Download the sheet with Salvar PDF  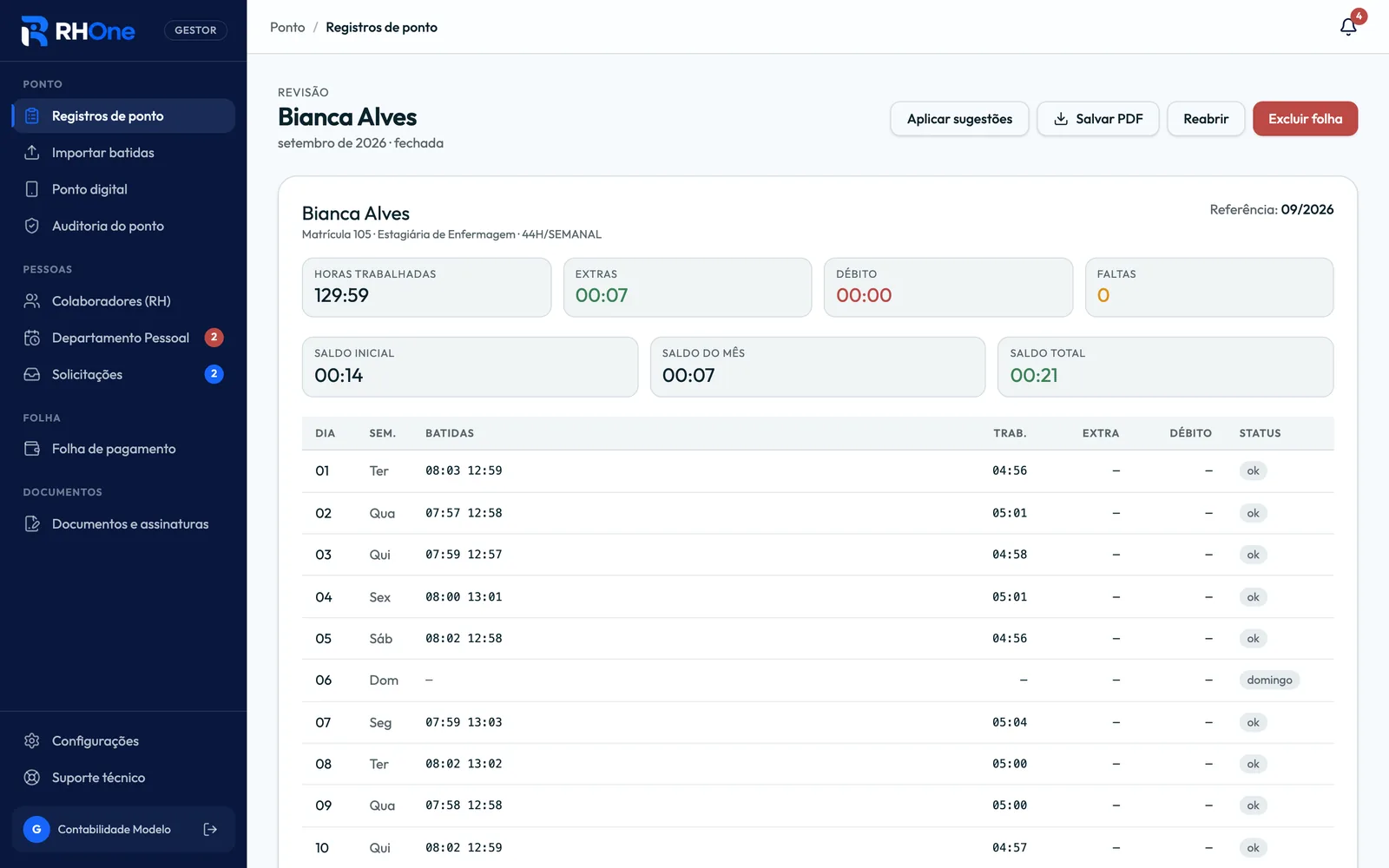(x=1098, y=119)
